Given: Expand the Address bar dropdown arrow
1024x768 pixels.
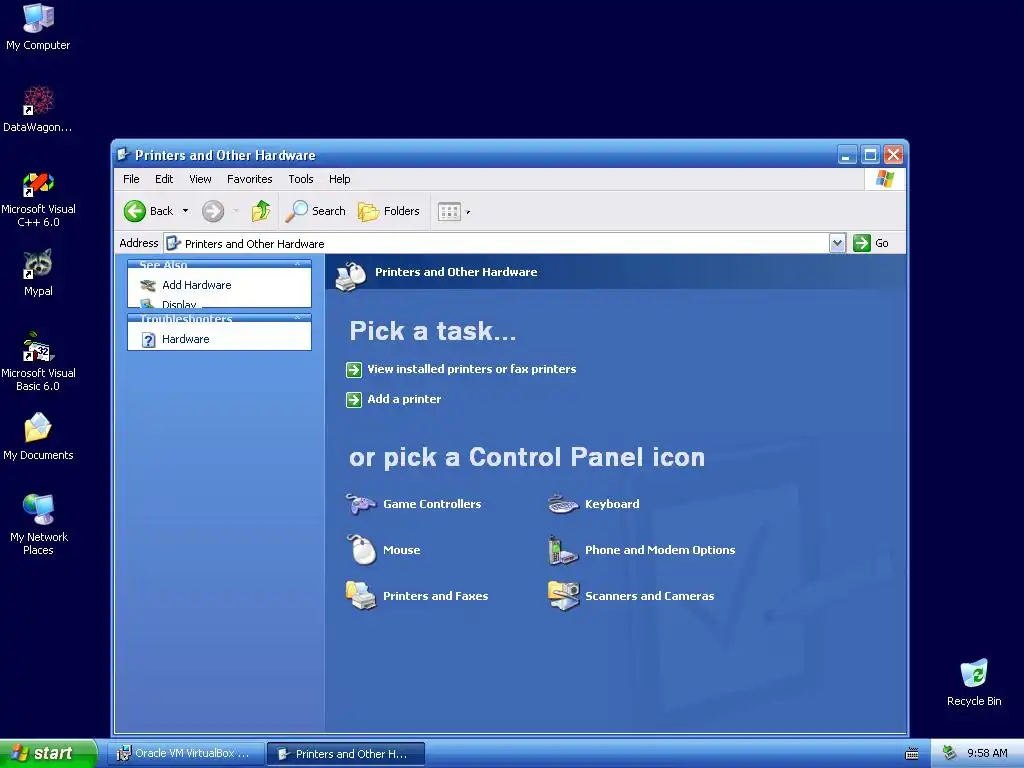Looking at the screenshot, I should [x=837, y=243].
